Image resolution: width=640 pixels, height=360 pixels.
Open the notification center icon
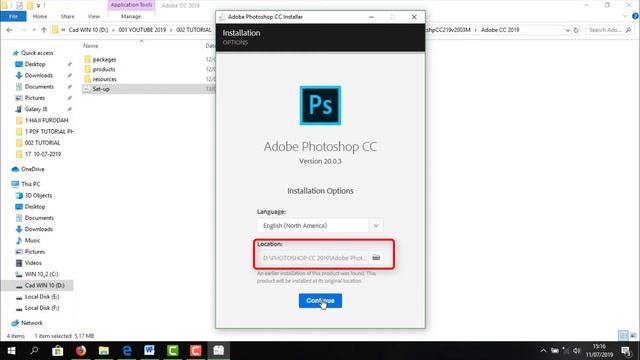[x=626, y=351]
